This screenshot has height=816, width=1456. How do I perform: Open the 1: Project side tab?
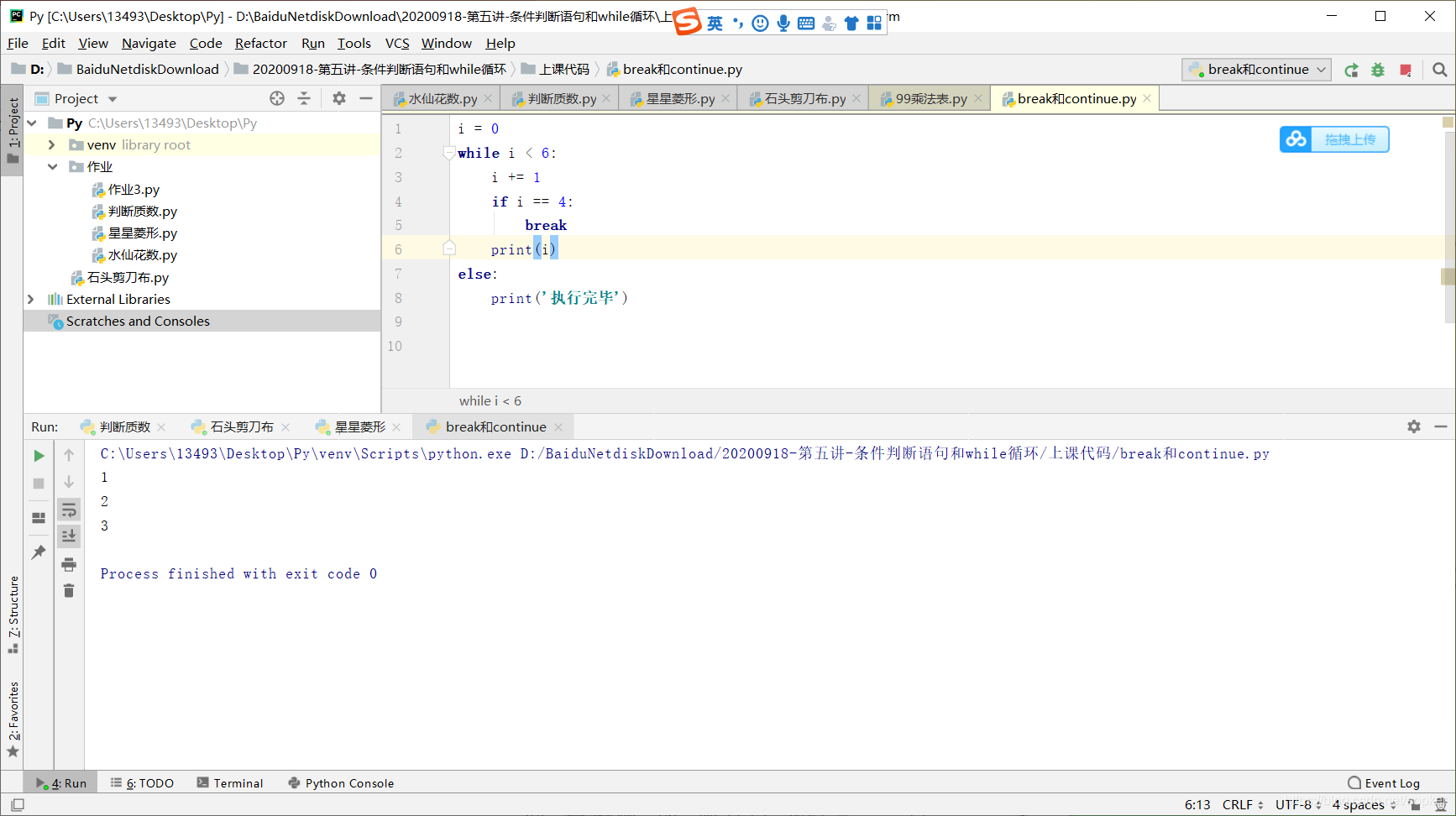pyautogui.click(x=13, y=130)
